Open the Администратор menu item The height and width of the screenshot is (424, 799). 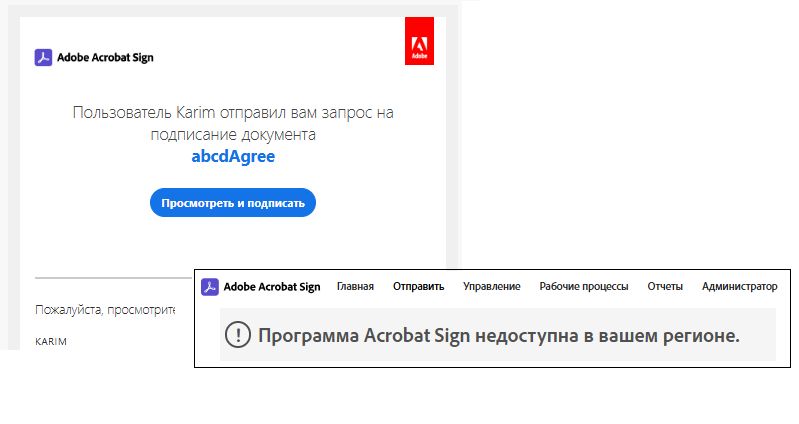[739, 287]
